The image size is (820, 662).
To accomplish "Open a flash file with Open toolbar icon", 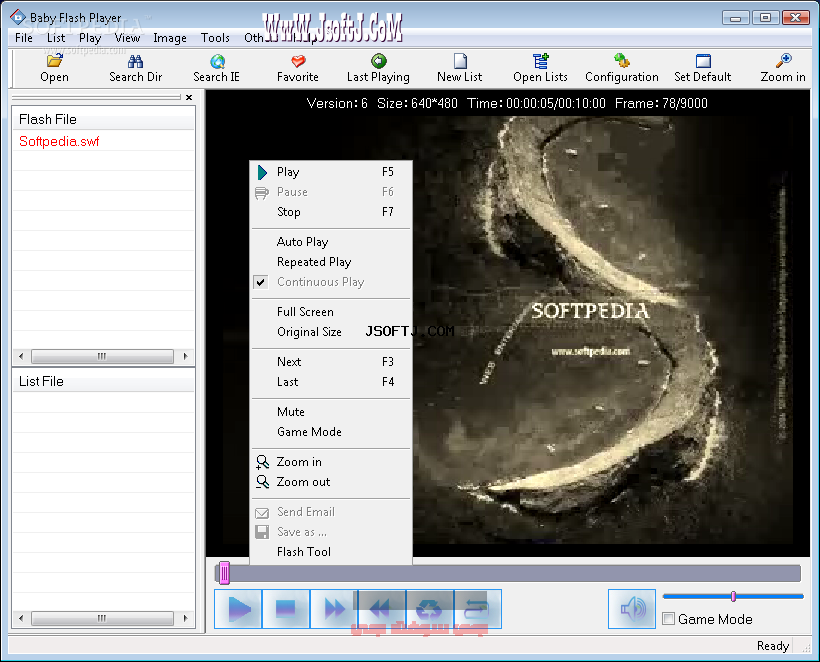I will [x=54, y=69].
